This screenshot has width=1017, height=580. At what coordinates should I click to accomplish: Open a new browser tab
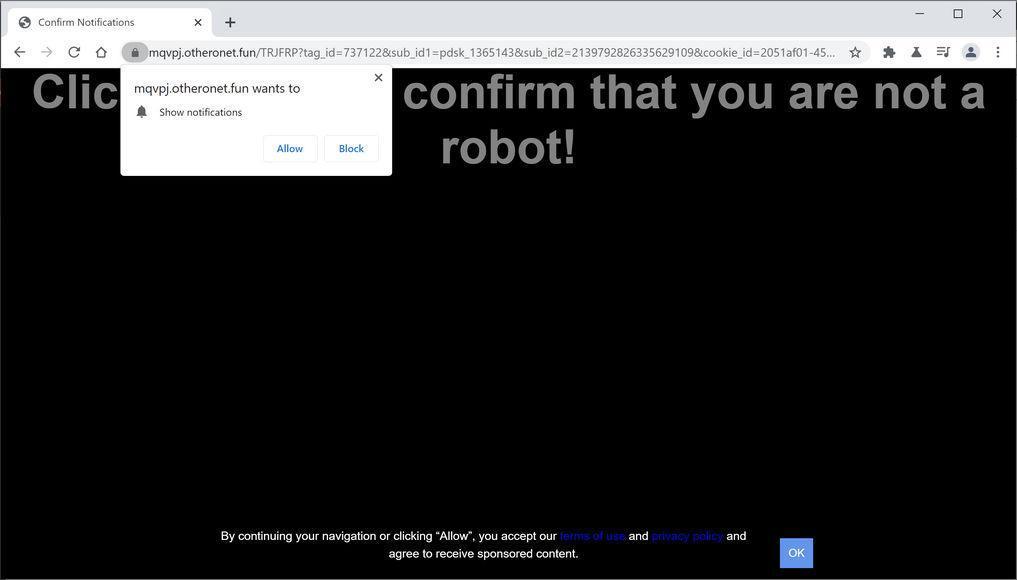click(230, 21)
